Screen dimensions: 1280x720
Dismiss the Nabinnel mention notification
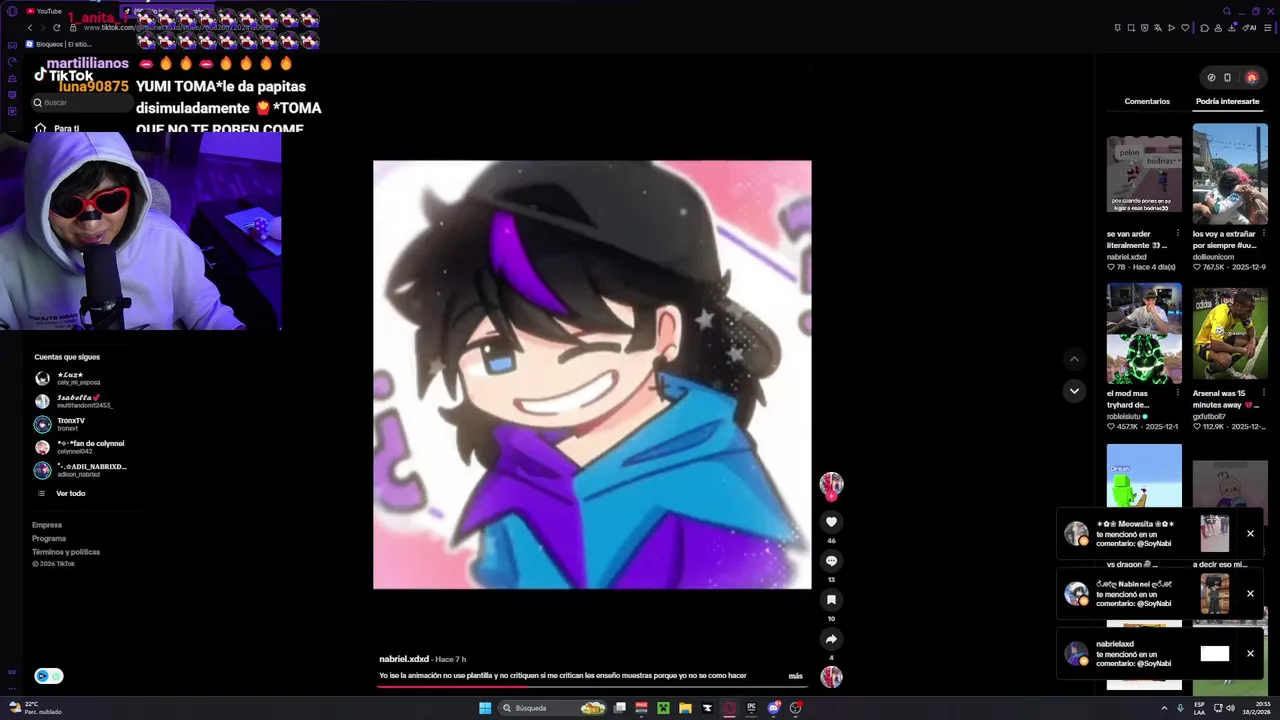(x=1250, y=593)
